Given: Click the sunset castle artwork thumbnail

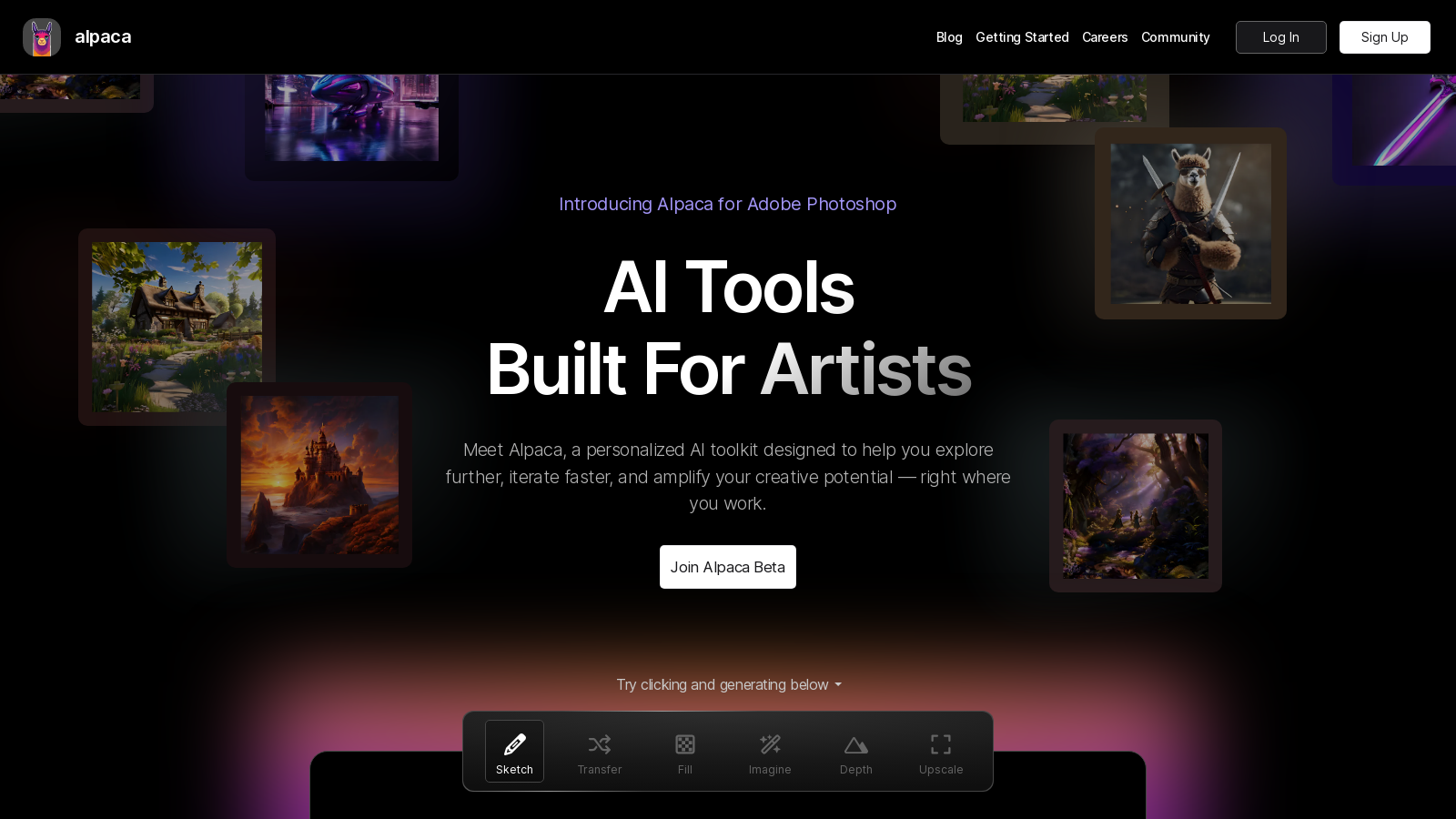Looking at the screenshot, I should point(319,475).
